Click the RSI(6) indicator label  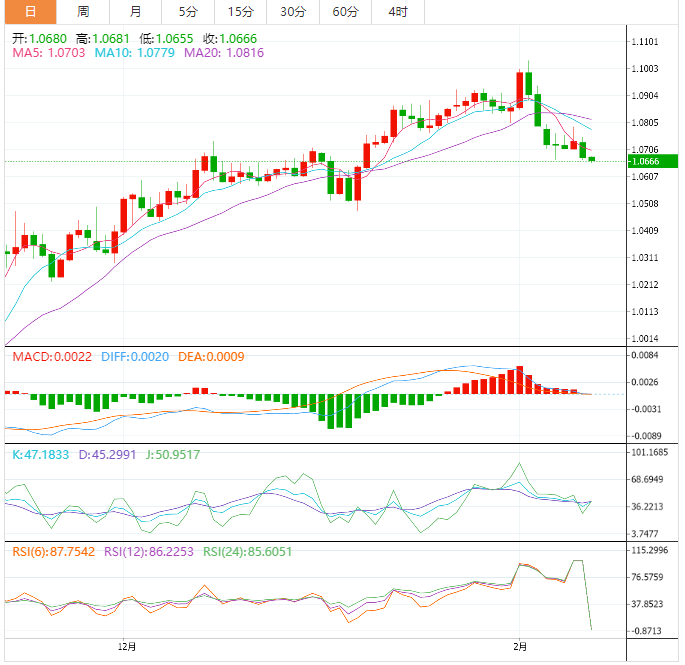(50, 552)
